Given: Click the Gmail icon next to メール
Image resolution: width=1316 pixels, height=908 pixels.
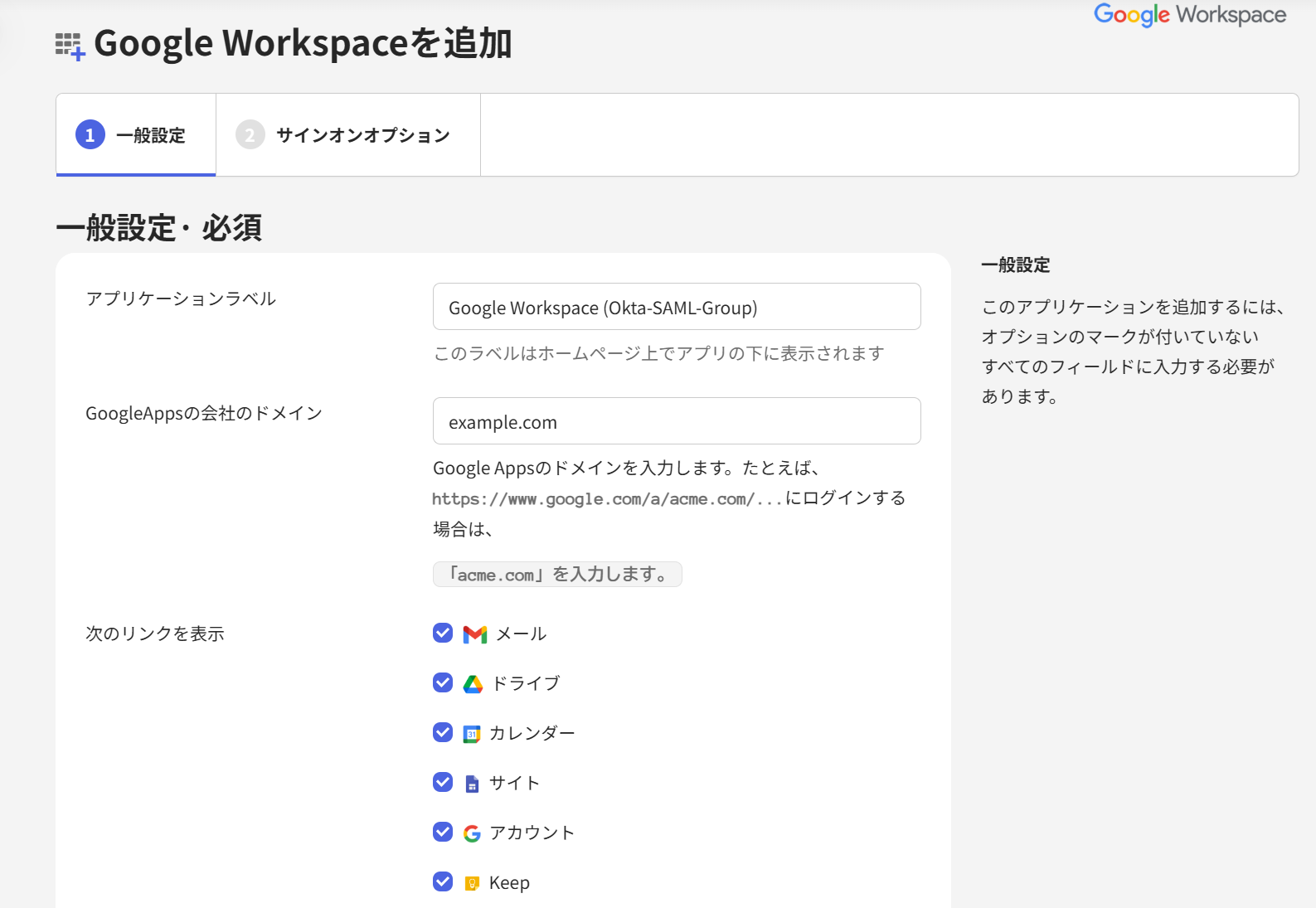Looking at the screenshot, I should (474, 634).
